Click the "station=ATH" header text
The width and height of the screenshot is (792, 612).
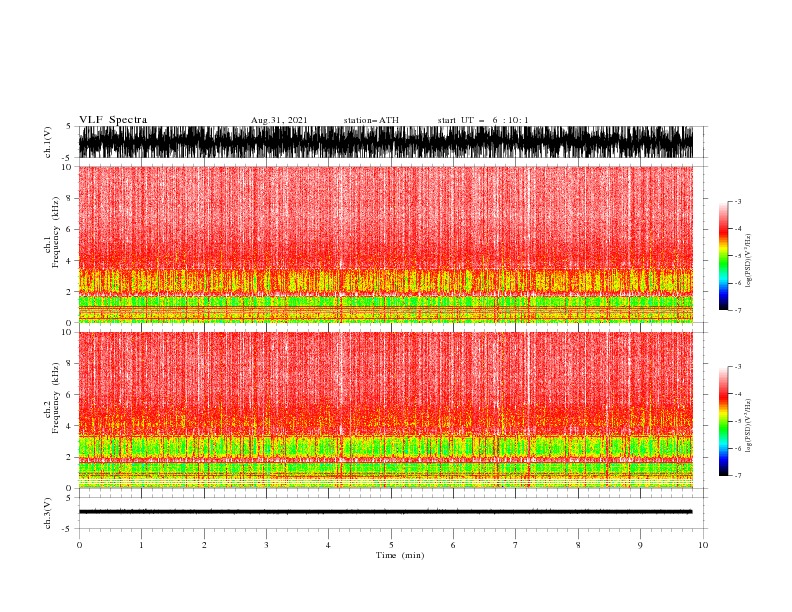pos(371,120)
